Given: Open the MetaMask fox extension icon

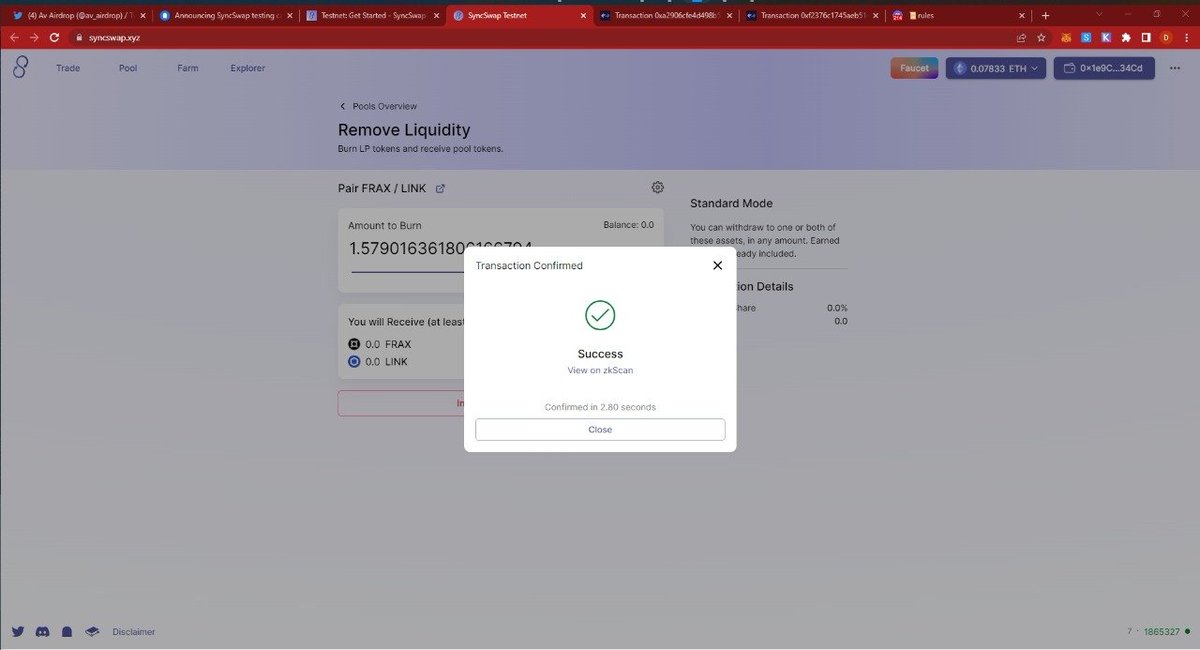Looking at the screenshot, I should (1066, 38).
